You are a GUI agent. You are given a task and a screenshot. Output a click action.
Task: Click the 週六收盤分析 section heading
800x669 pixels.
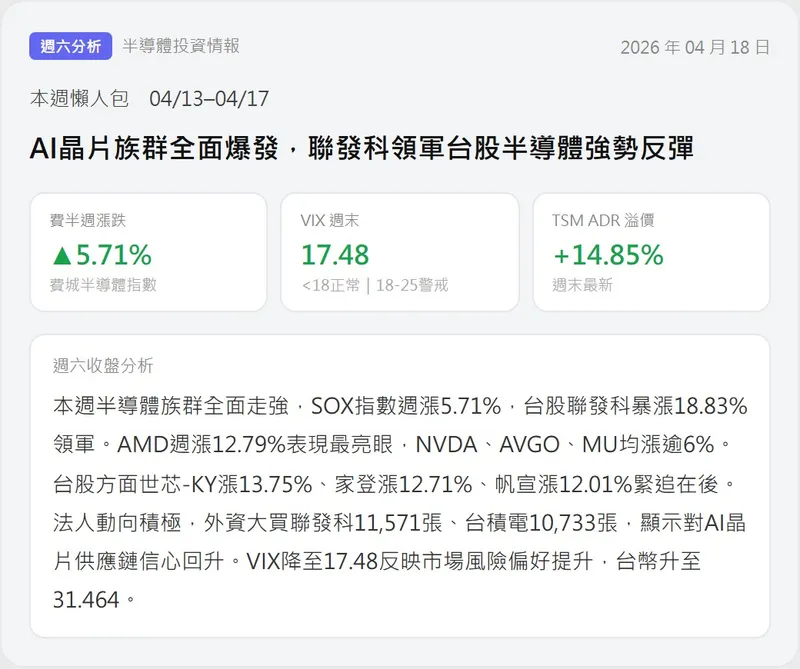click(x=103, y=365)
